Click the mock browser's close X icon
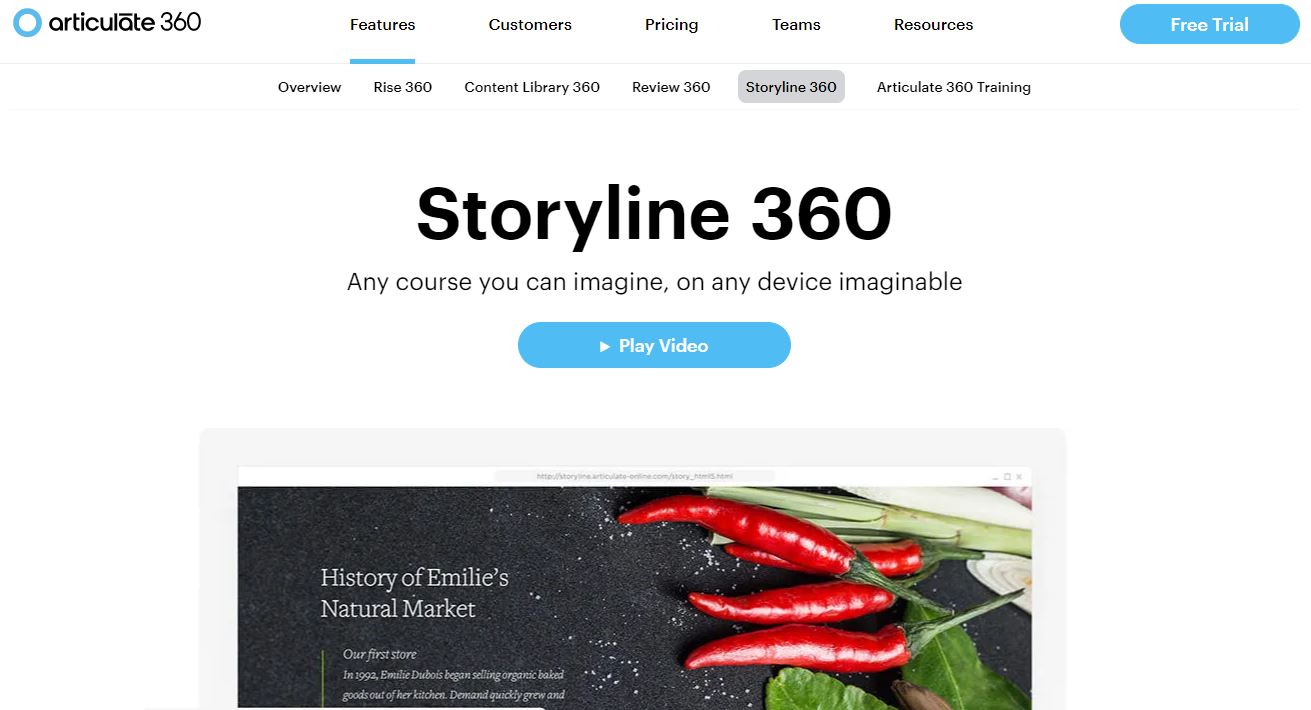This screenshot has width=1311, height=710. [1019, 476]
